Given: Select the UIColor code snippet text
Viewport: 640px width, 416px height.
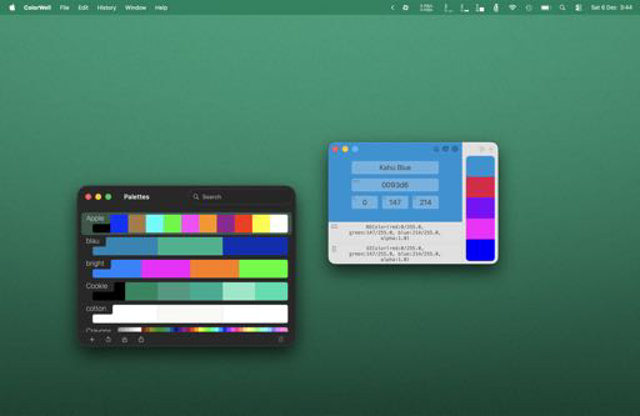Looking at the screenshot, I should pos(394,254).
